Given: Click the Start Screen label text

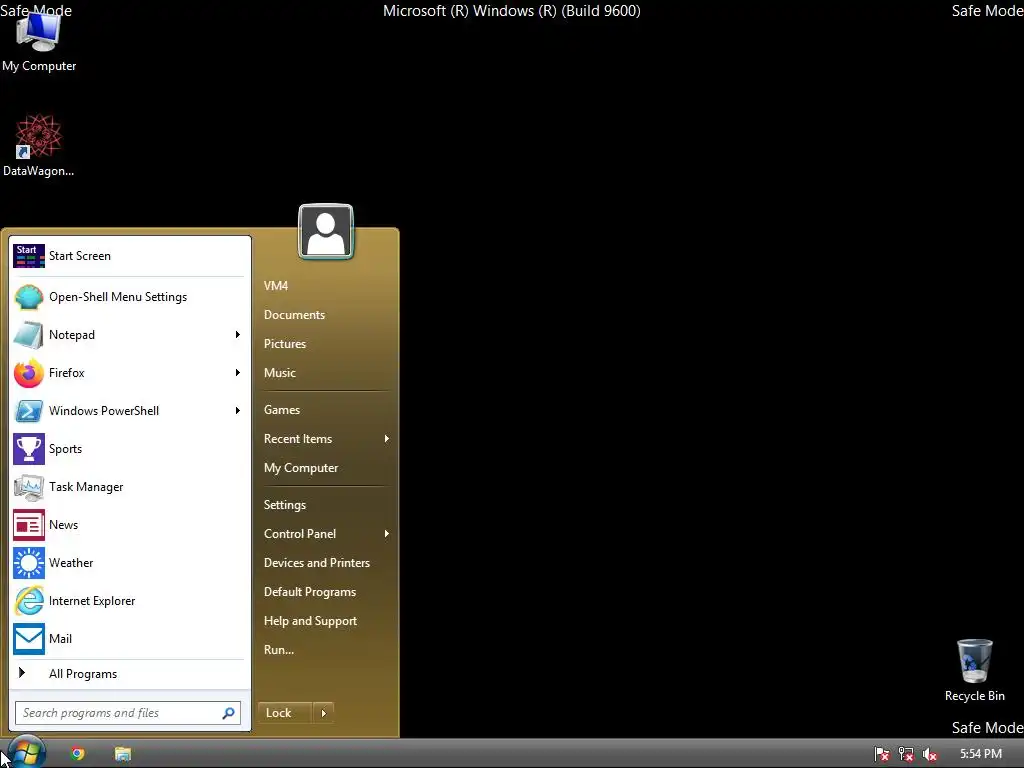Looking at the screenshot, I should tap(80, 256).
